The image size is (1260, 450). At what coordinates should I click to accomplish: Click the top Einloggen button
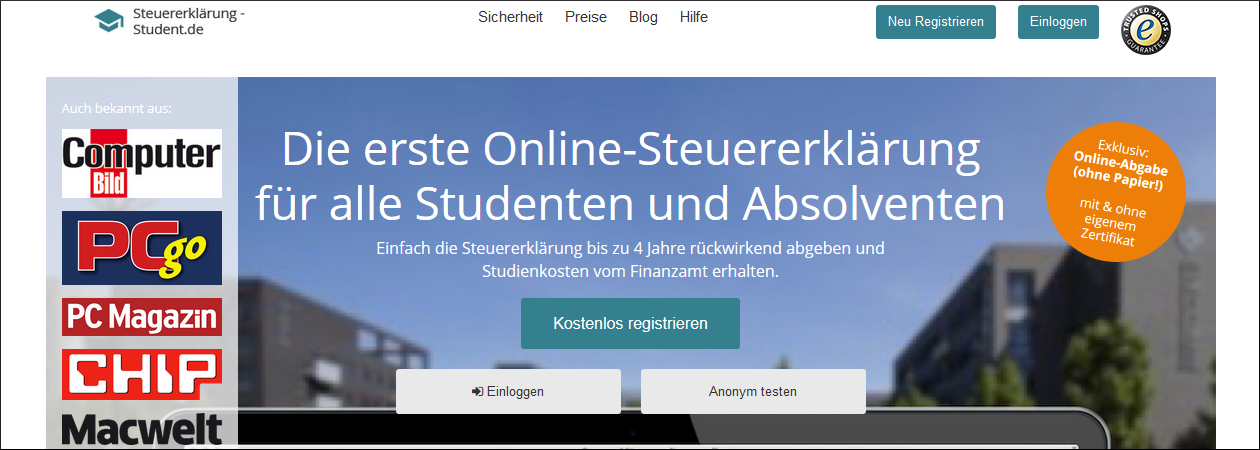click(1058, 22)
